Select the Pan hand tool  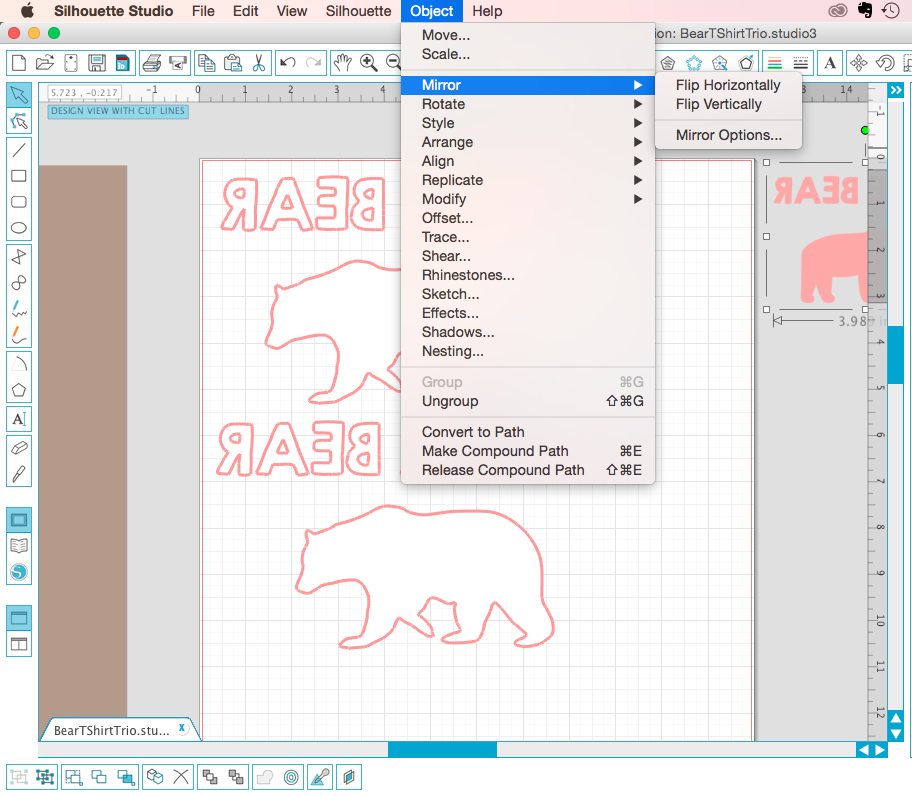pyautogui.click(x=343, y=63)
